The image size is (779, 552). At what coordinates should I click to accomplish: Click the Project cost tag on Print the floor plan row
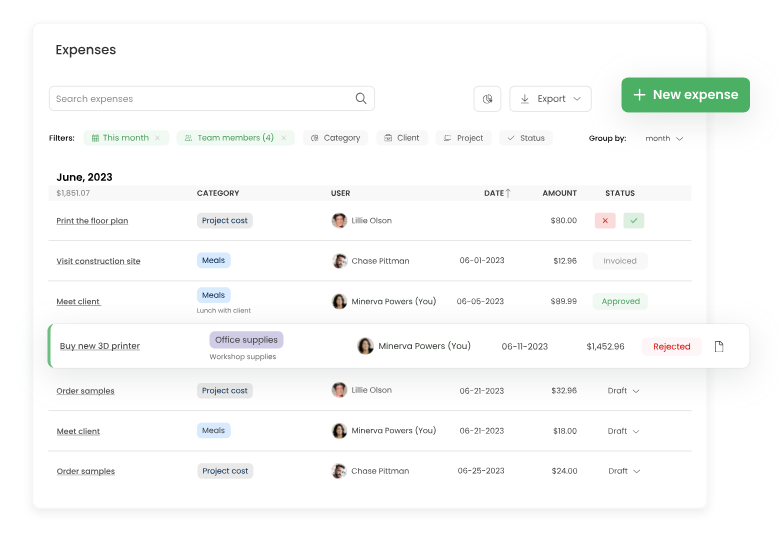[x=225, y=221]
